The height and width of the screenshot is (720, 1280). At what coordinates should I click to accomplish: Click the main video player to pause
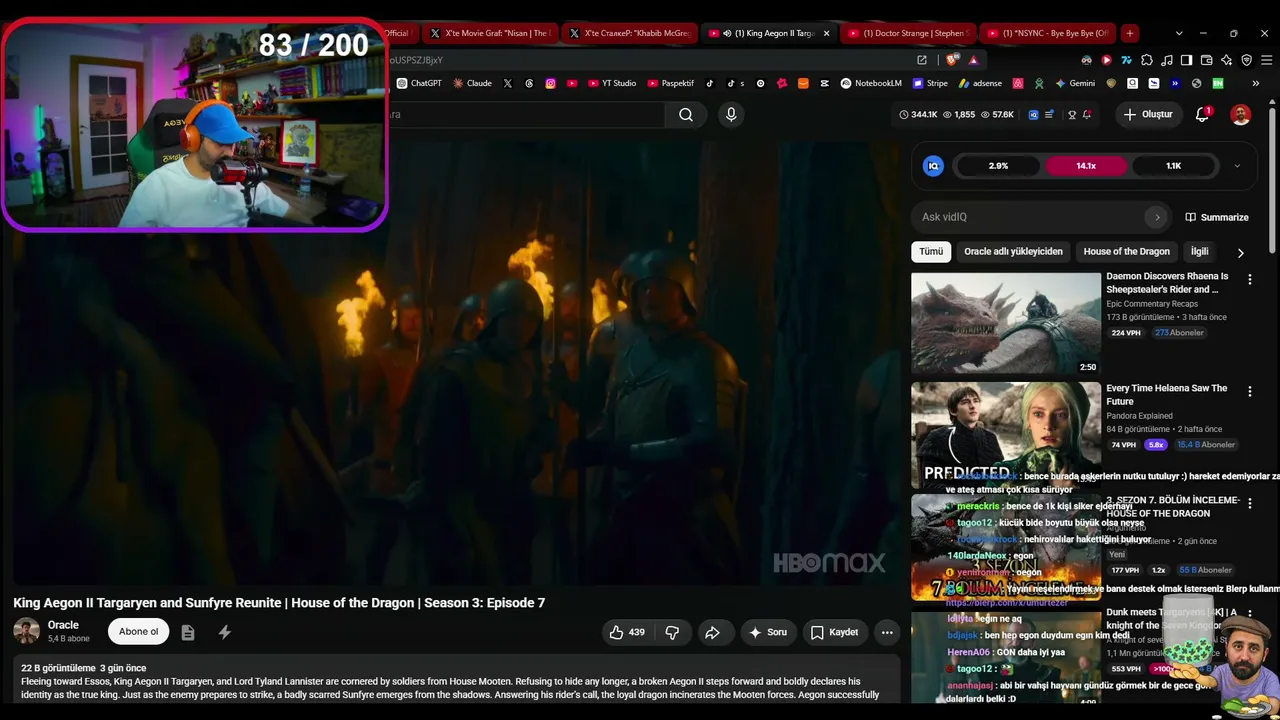(x=456, y=363)
